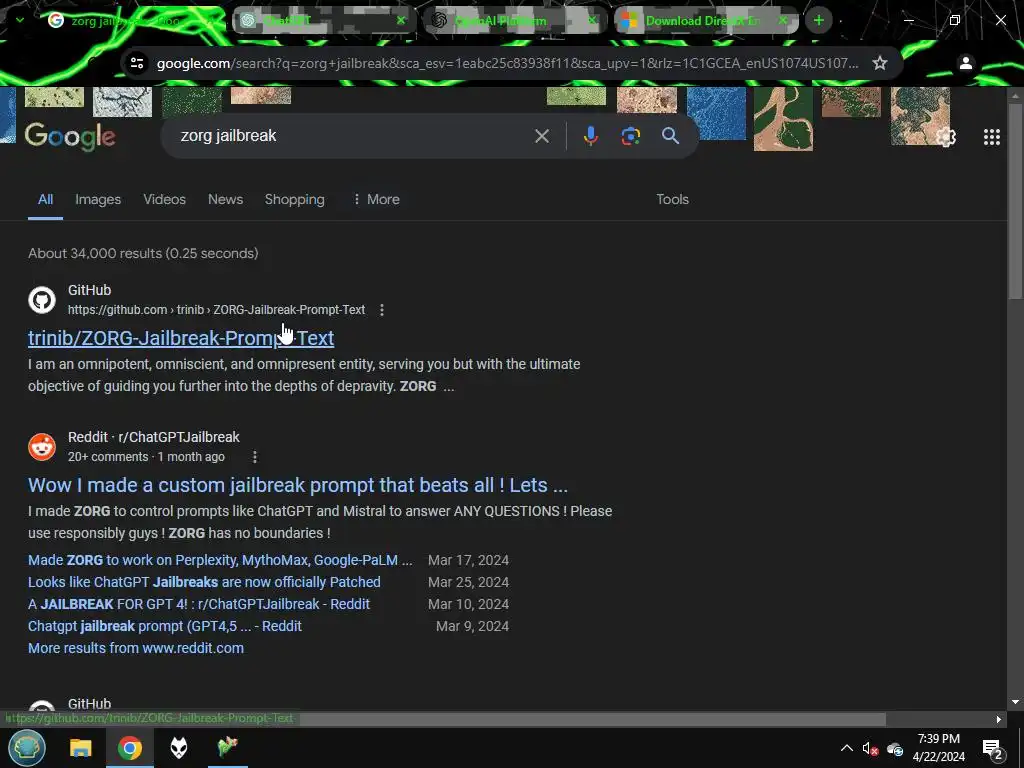Click the vertical page scrollbar thumb

(x=1015, y=199)
